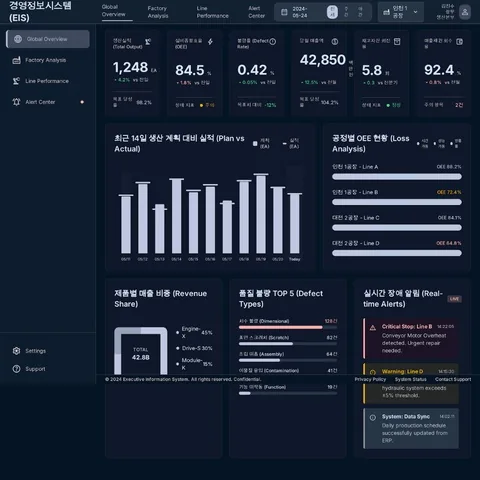Click the Function defect bar
480x480 pixels.
(288, 393)
